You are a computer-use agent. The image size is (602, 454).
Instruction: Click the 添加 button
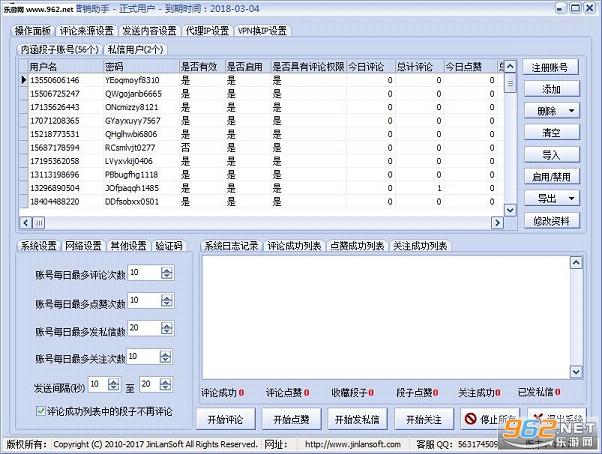[x=552, y=89]
